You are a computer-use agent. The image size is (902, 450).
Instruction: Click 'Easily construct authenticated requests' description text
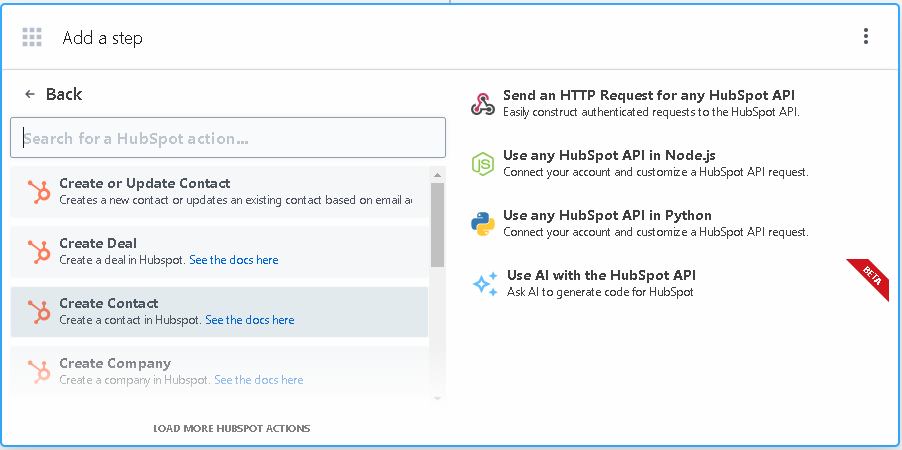tap(651, 112)
